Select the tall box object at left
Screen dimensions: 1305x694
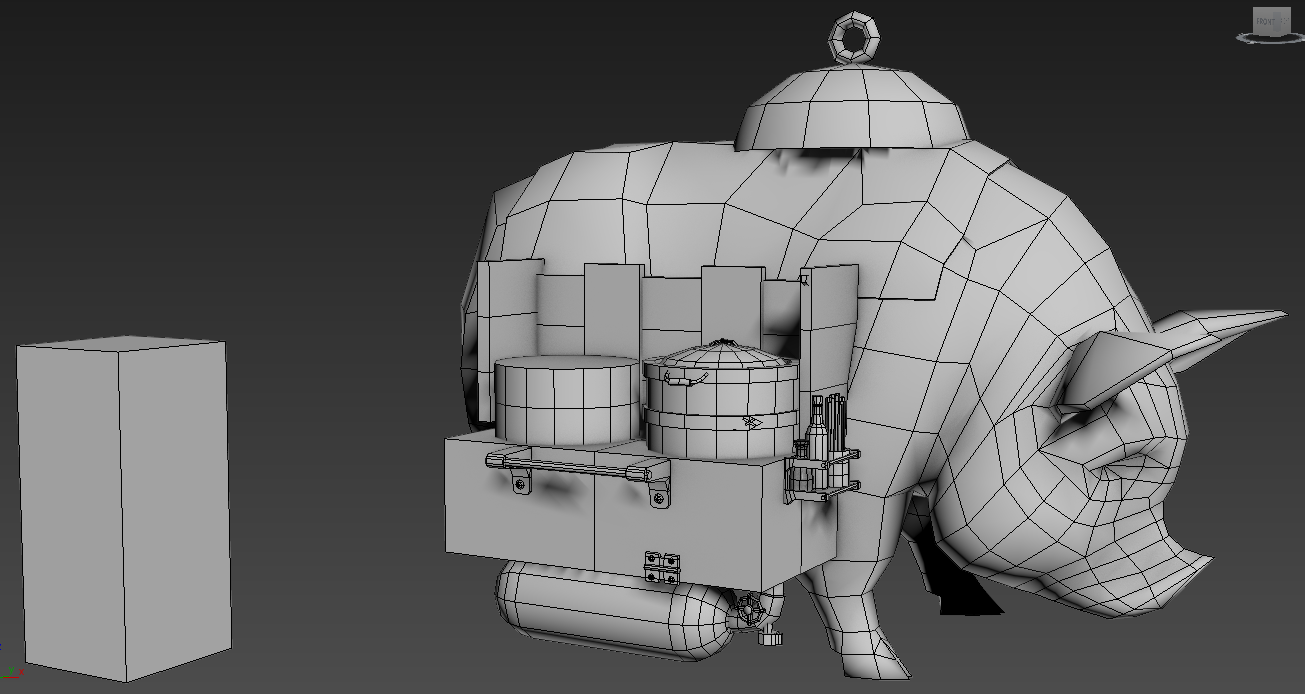click(x=123, y=510)
